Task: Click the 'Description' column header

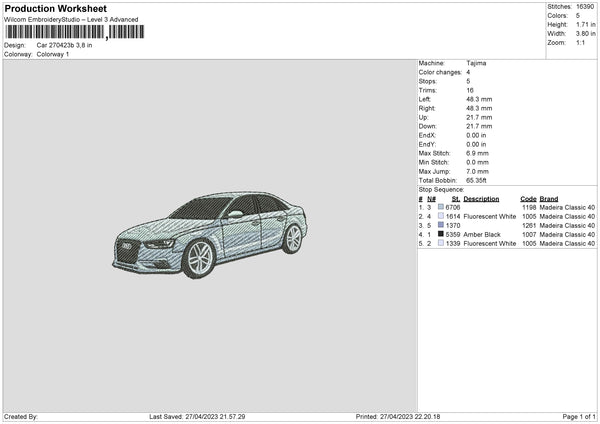Action: 481,199
